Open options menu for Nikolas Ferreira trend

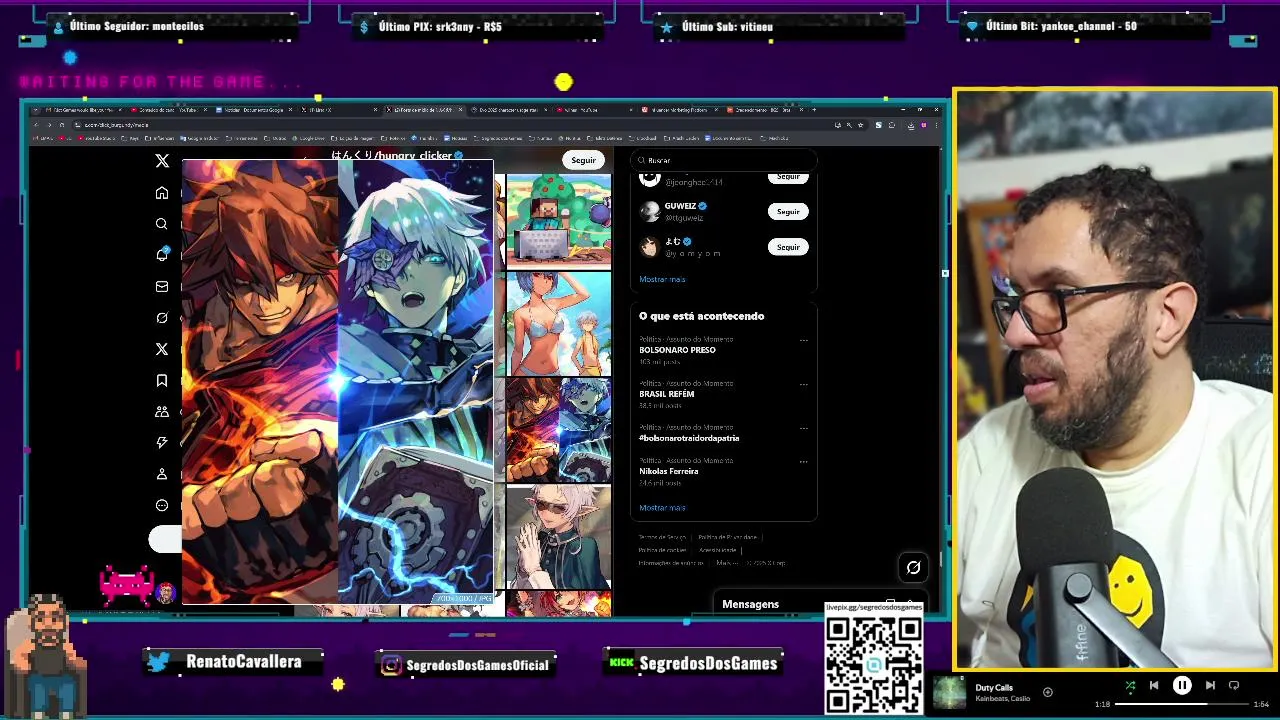803,461
